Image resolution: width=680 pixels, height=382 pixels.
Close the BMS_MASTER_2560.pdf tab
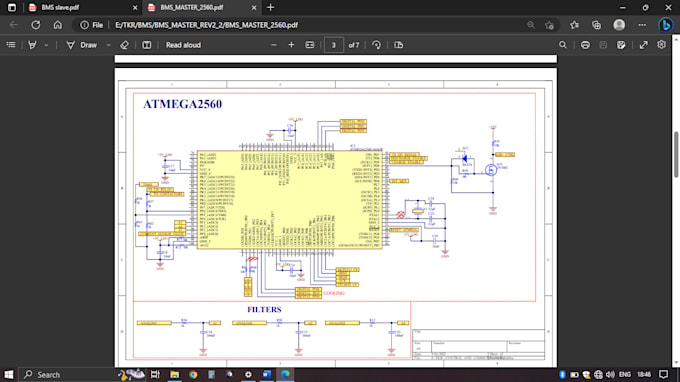(254, 7)
